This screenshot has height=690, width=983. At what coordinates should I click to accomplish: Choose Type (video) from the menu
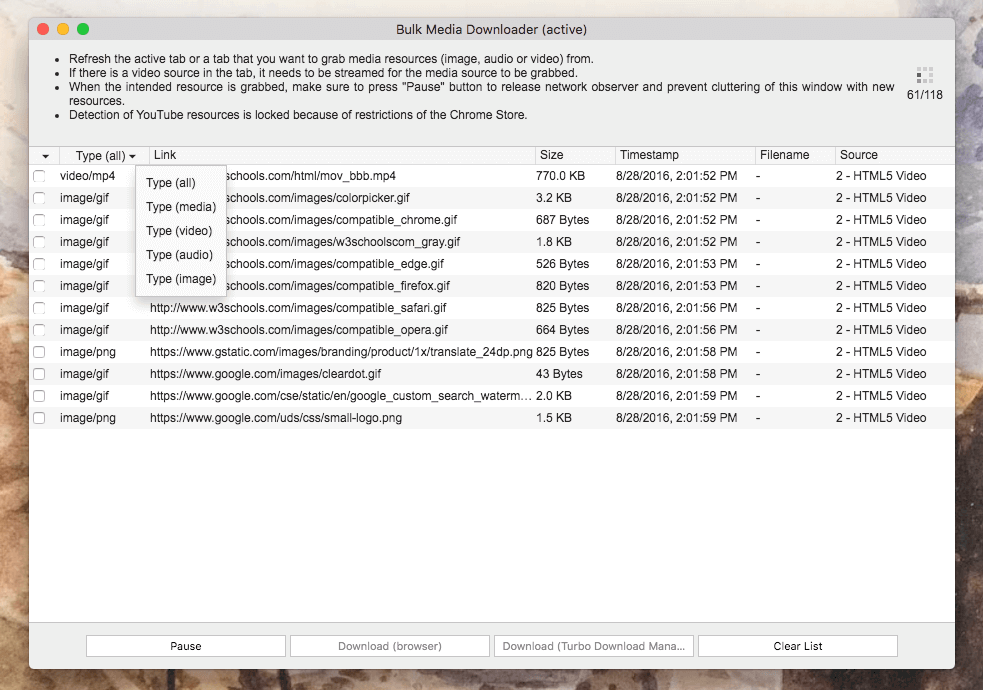179,231
